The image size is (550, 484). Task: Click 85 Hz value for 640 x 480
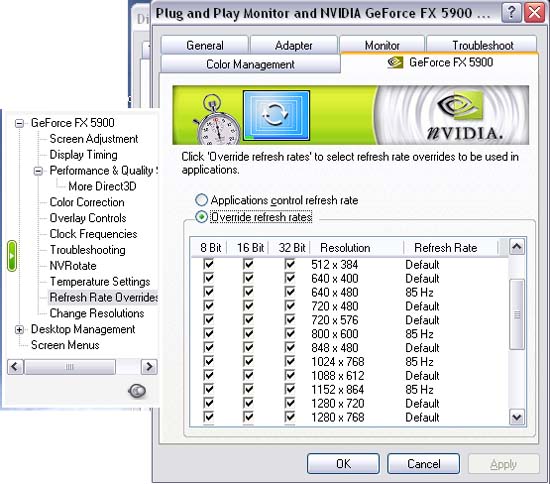click(x=420, y=292)
